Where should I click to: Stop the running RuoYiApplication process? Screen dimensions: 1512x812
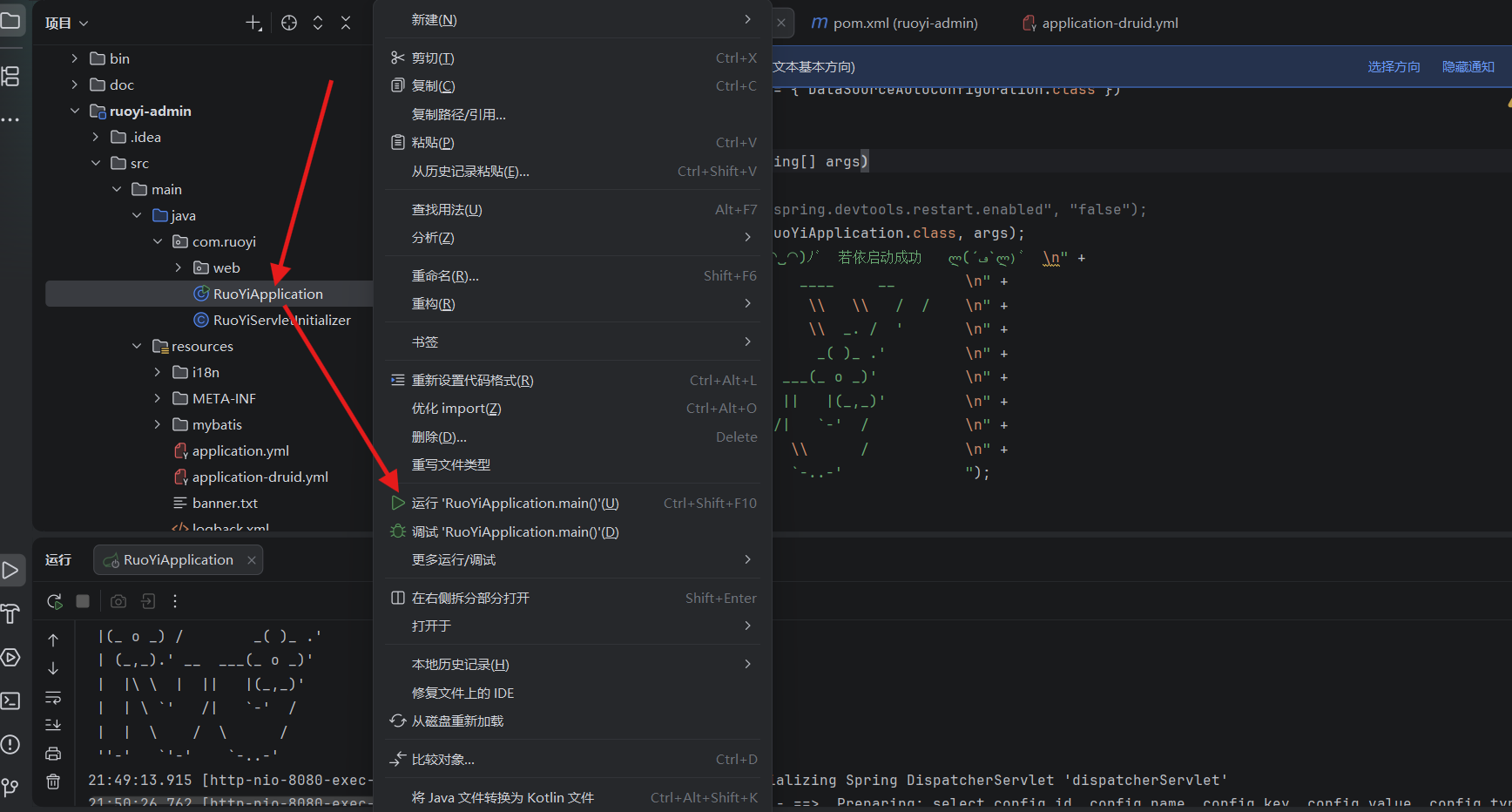click(83, 601)
